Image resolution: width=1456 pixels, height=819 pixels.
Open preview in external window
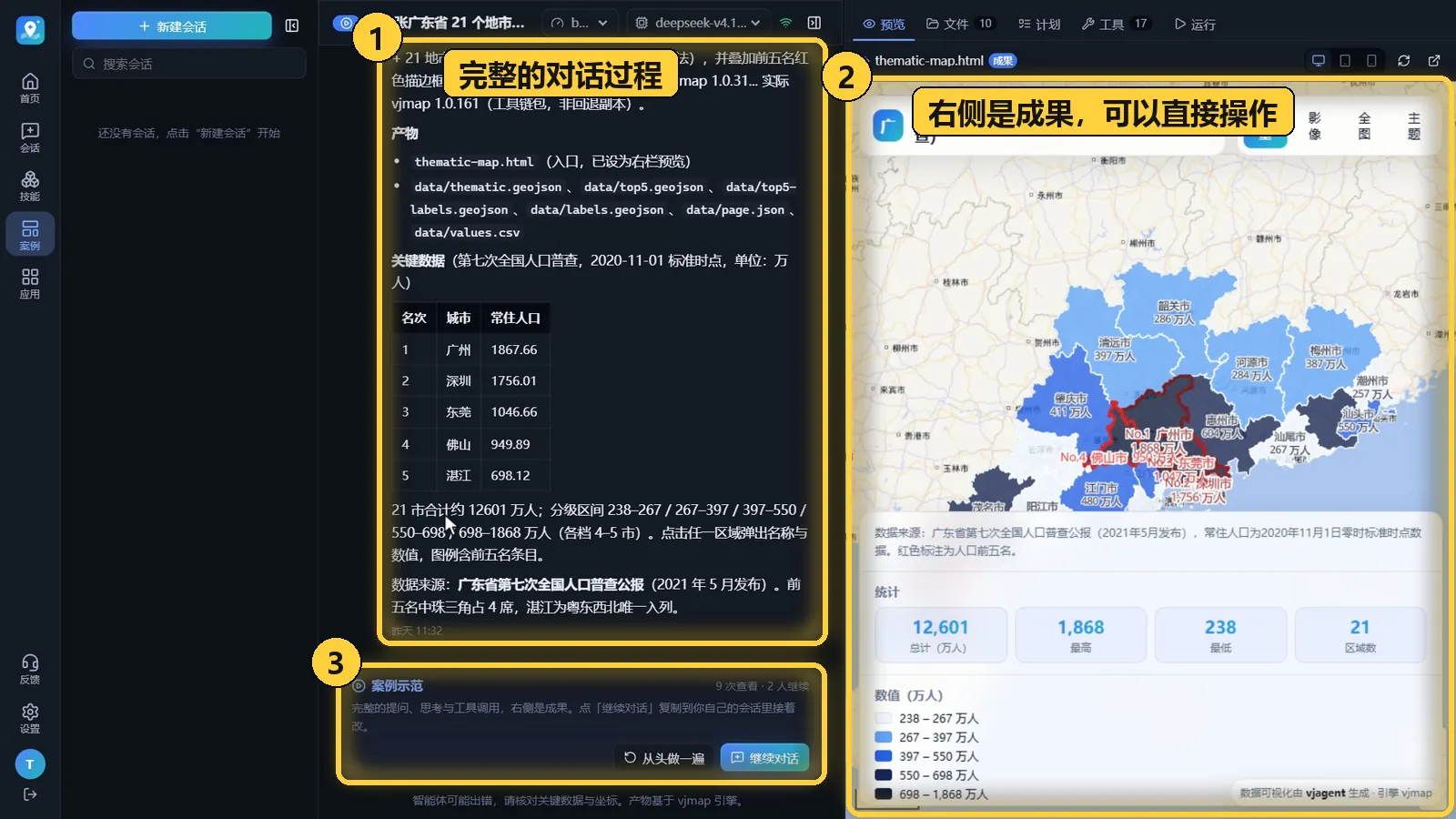point(1434,61)
